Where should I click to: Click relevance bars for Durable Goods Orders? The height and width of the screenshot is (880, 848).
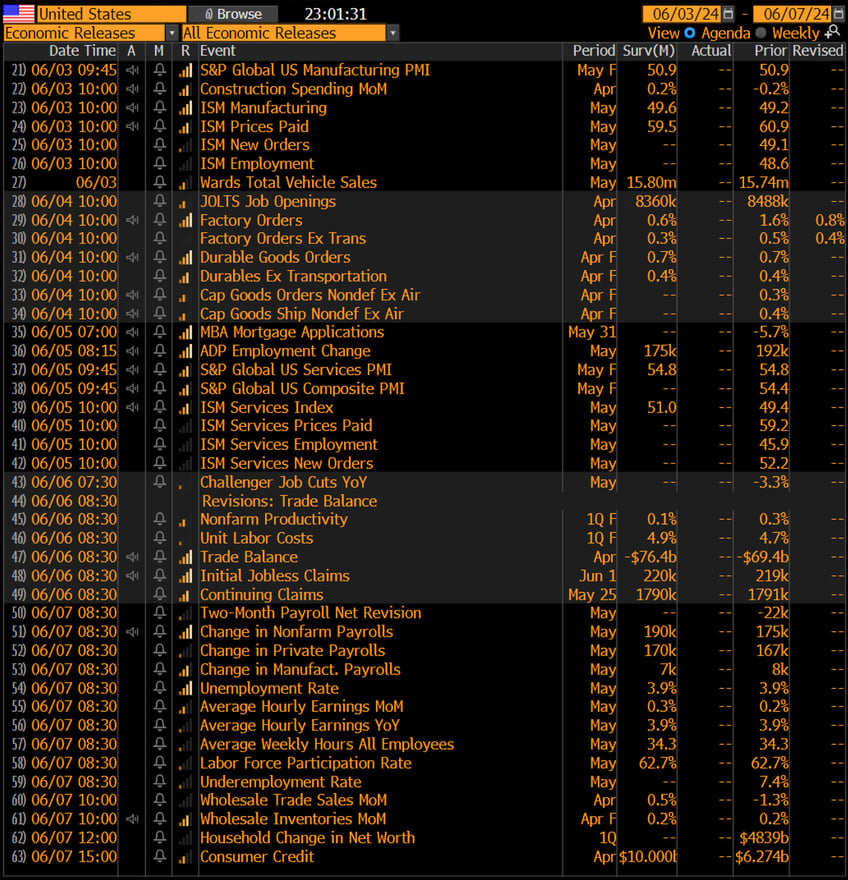point(185,258)
